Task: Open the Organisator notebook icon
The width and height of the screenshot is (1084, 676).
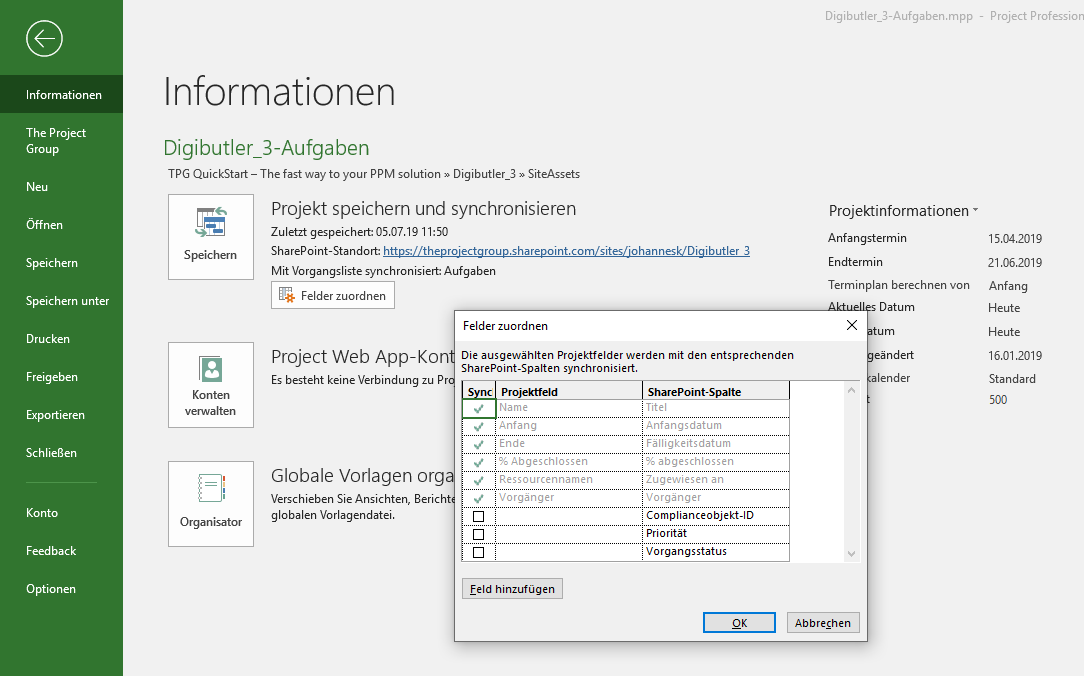Action: point(211,503)
